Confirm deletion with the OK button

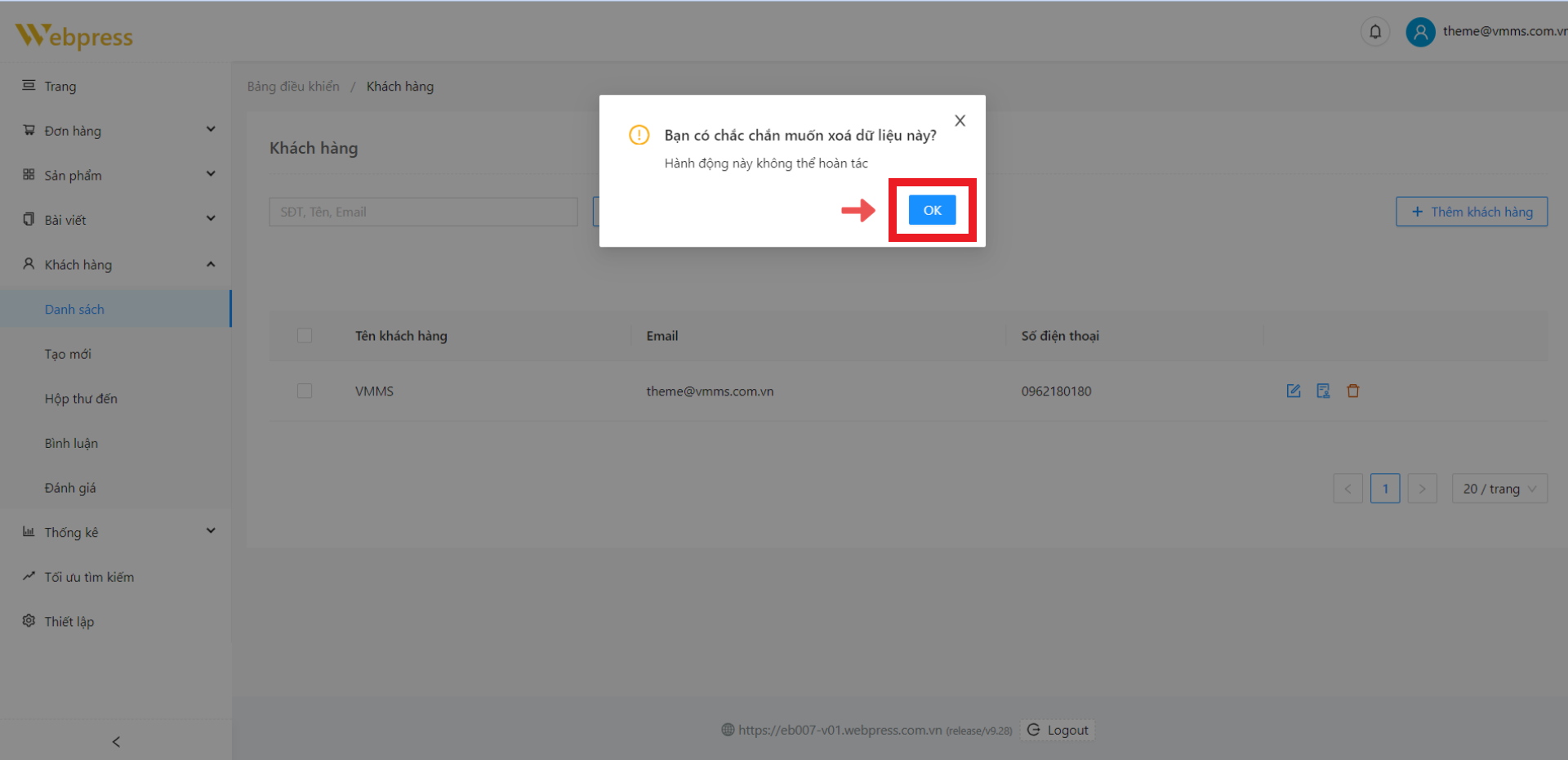[932, 210]
